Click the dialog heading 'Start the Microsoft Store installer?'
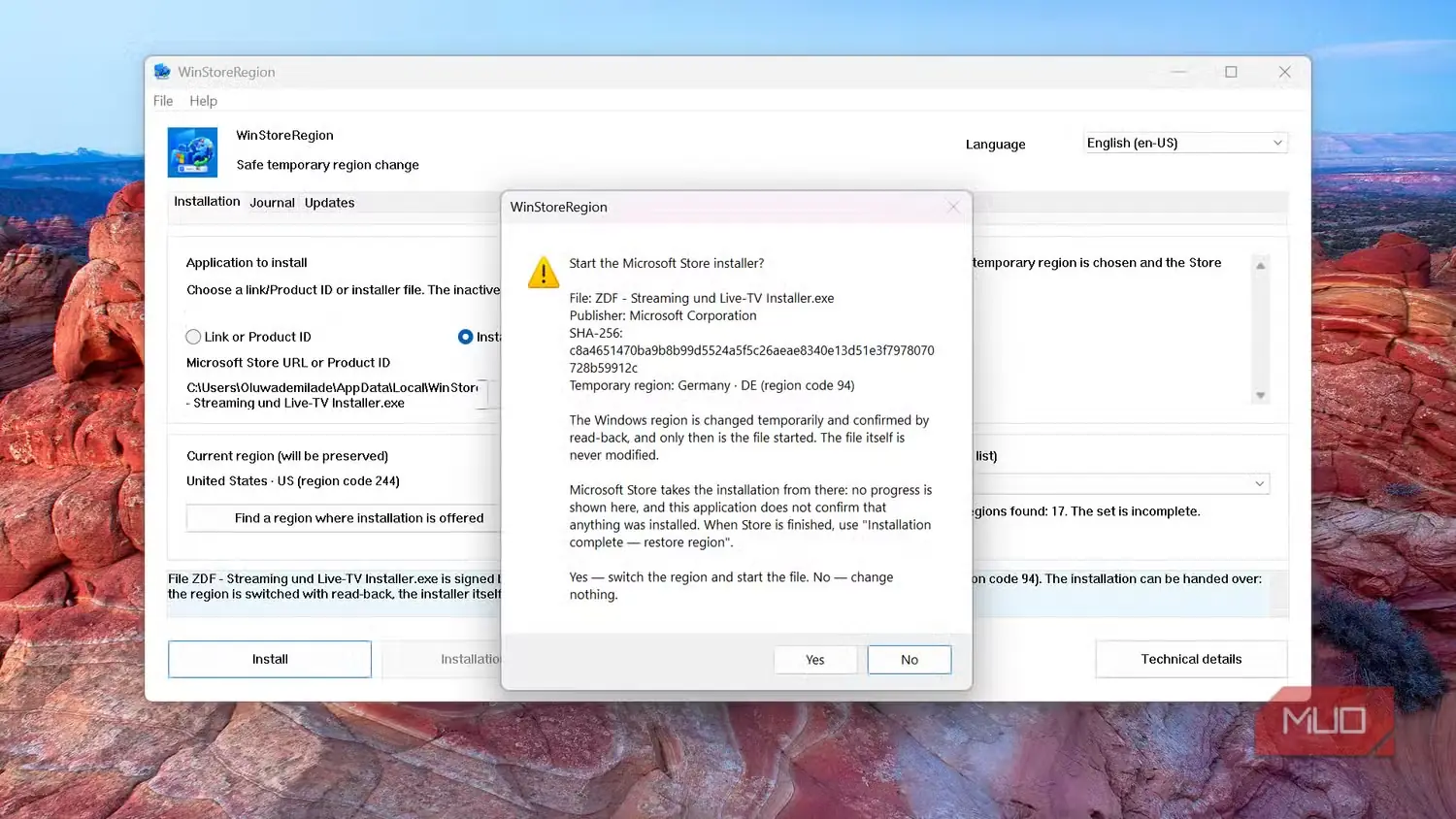1456x819 pixels. [x=667, y=263]
